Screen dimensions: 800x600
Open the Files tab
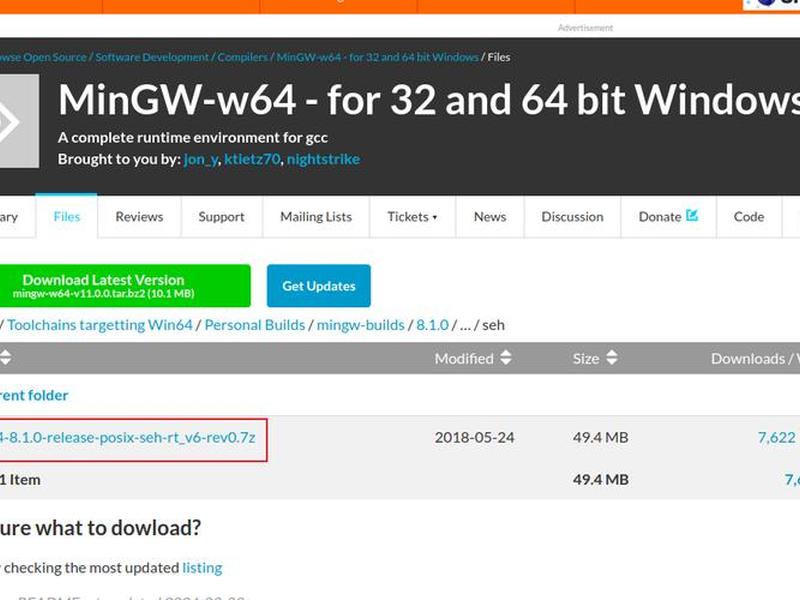pyautogui.click(x=66, y=217)
